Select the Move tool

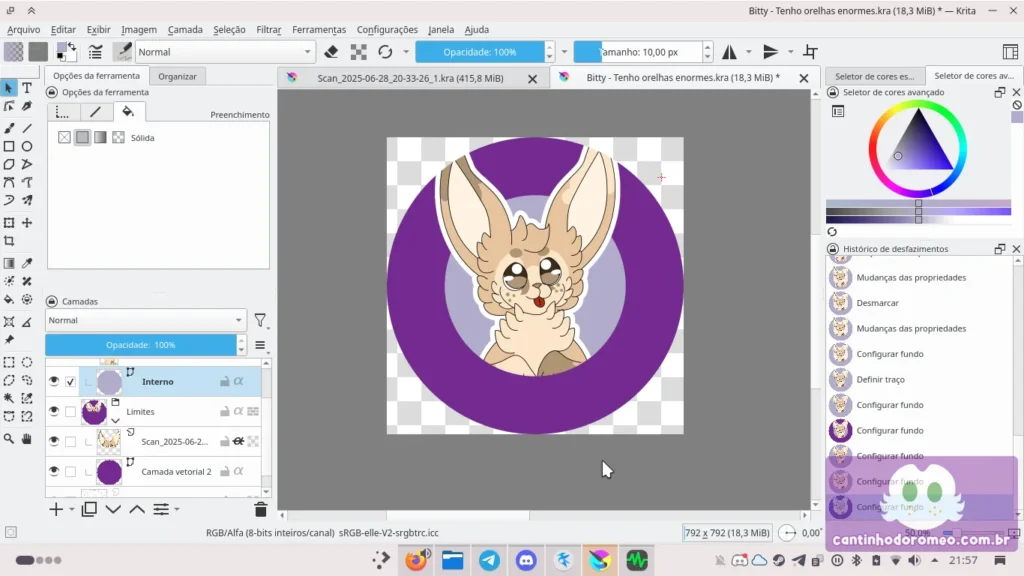[x=27, y=223]
